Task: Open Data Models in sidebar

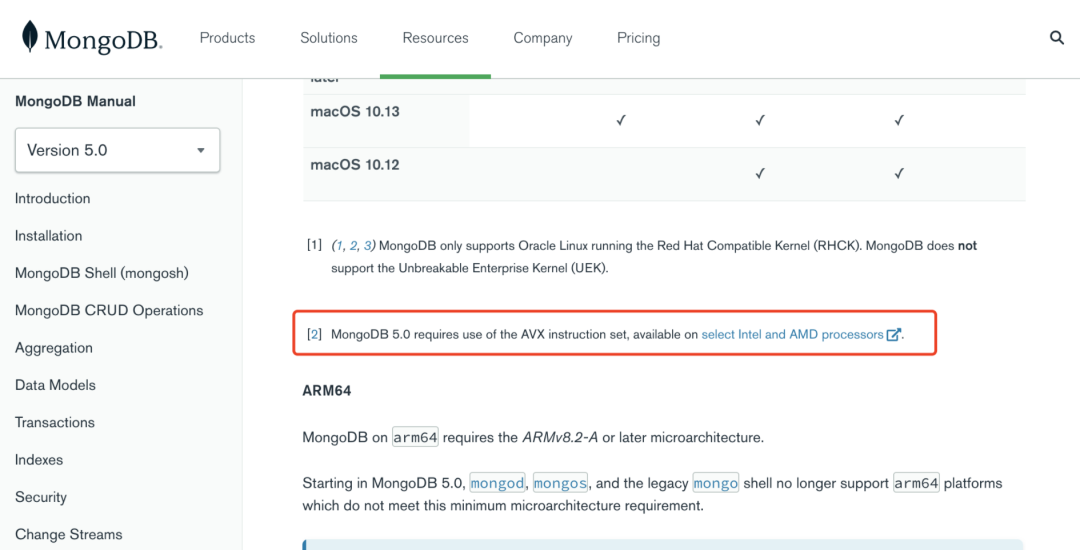Action: [55, 385]
